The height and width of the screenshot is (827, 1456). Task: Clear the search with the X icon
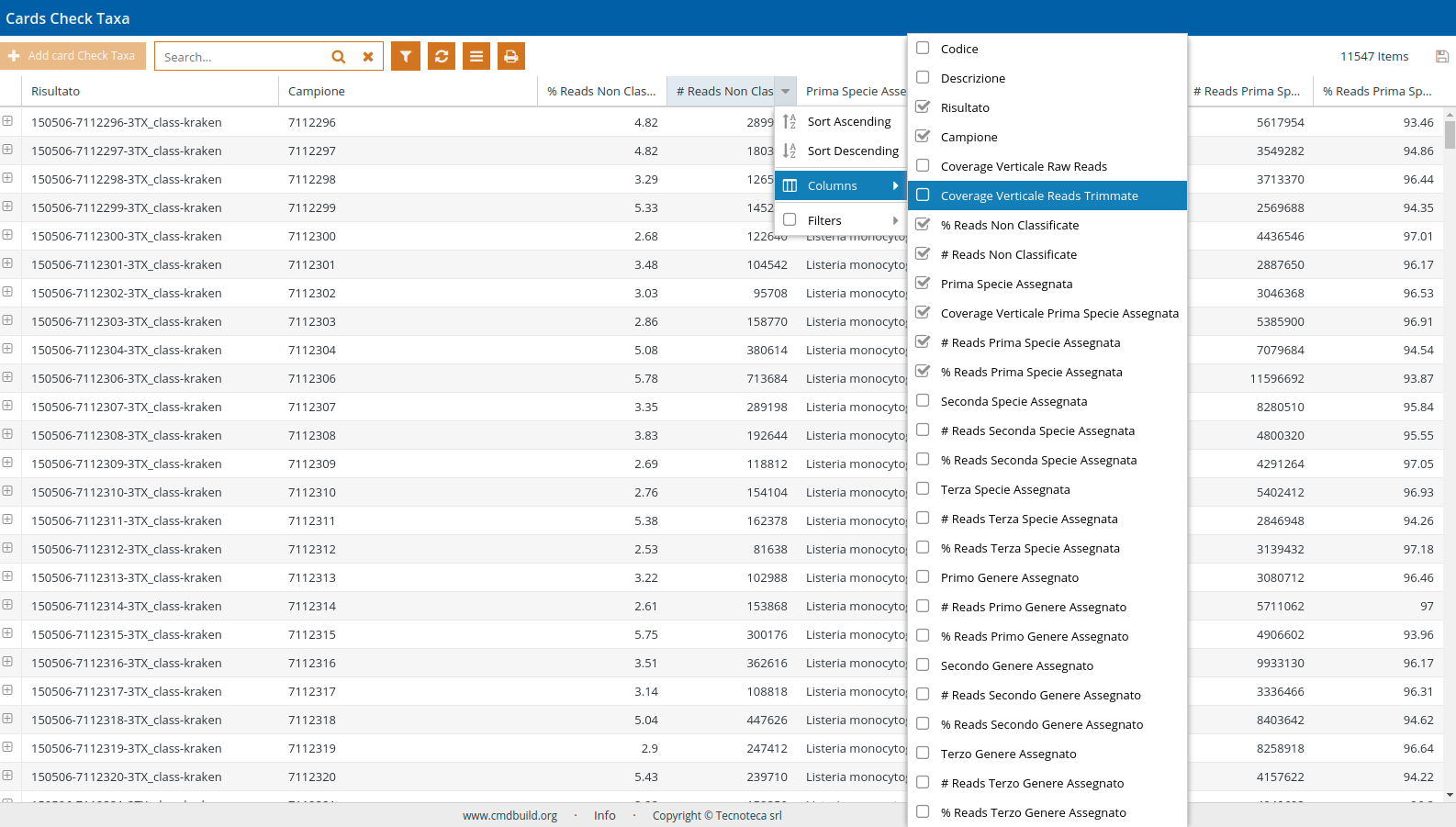point(368,57)
